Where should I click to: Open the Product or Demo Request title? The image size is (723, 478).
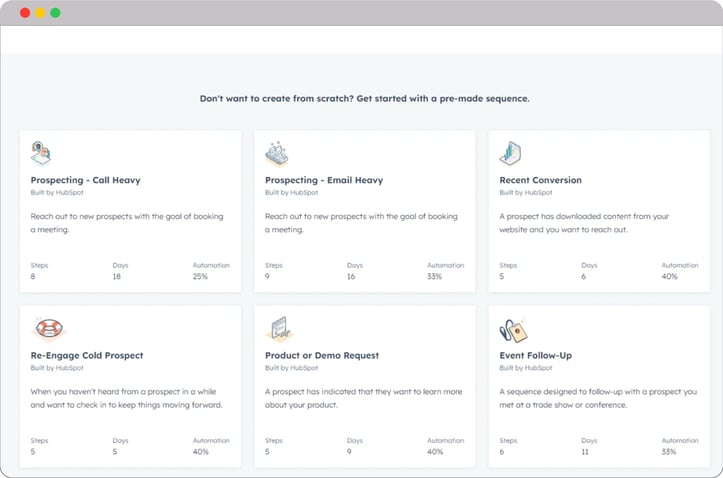click(x=322, y=355)
